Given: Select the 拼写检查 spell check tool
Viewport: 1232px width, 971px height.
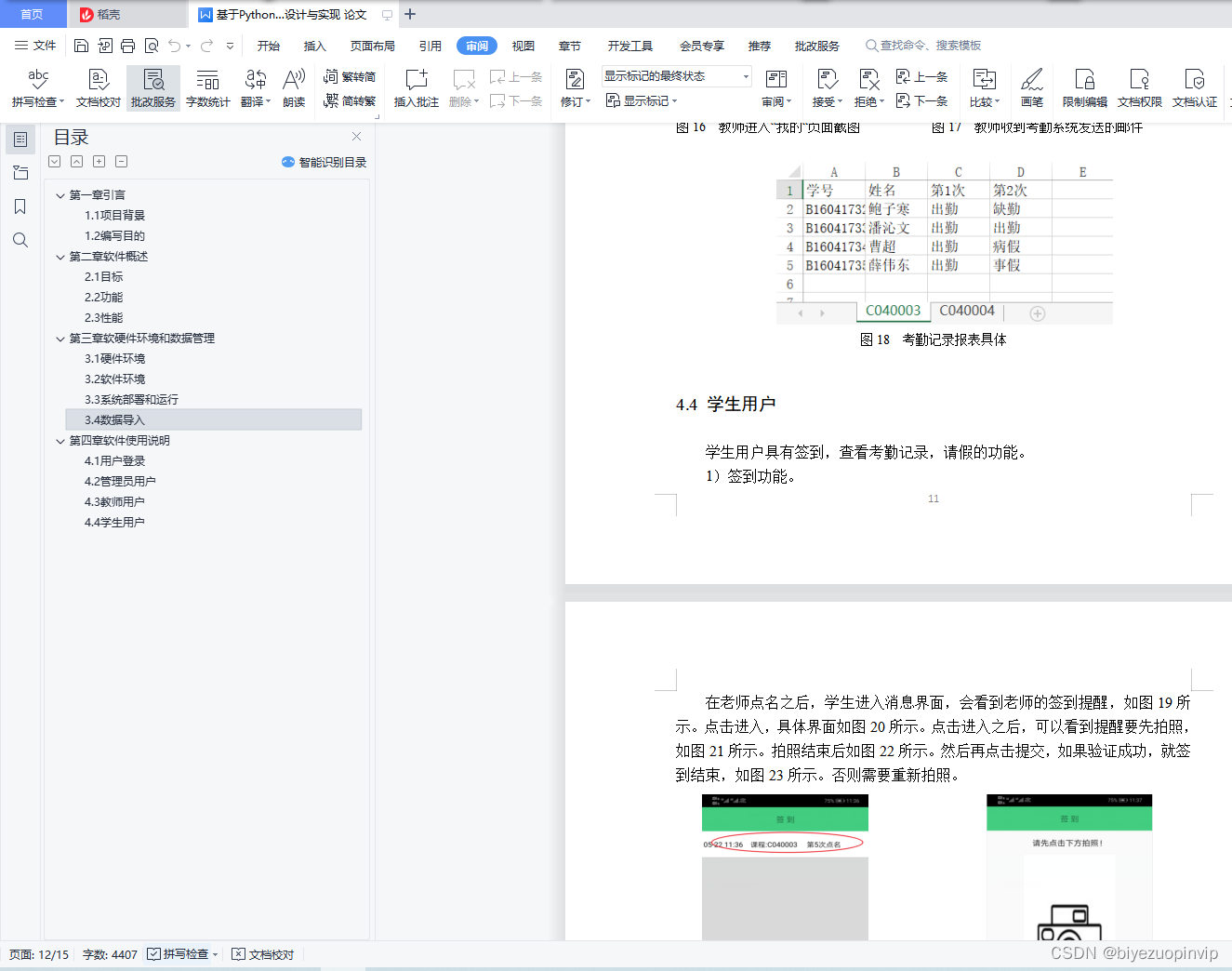Looking at the screenshot, I should point(36,86).
